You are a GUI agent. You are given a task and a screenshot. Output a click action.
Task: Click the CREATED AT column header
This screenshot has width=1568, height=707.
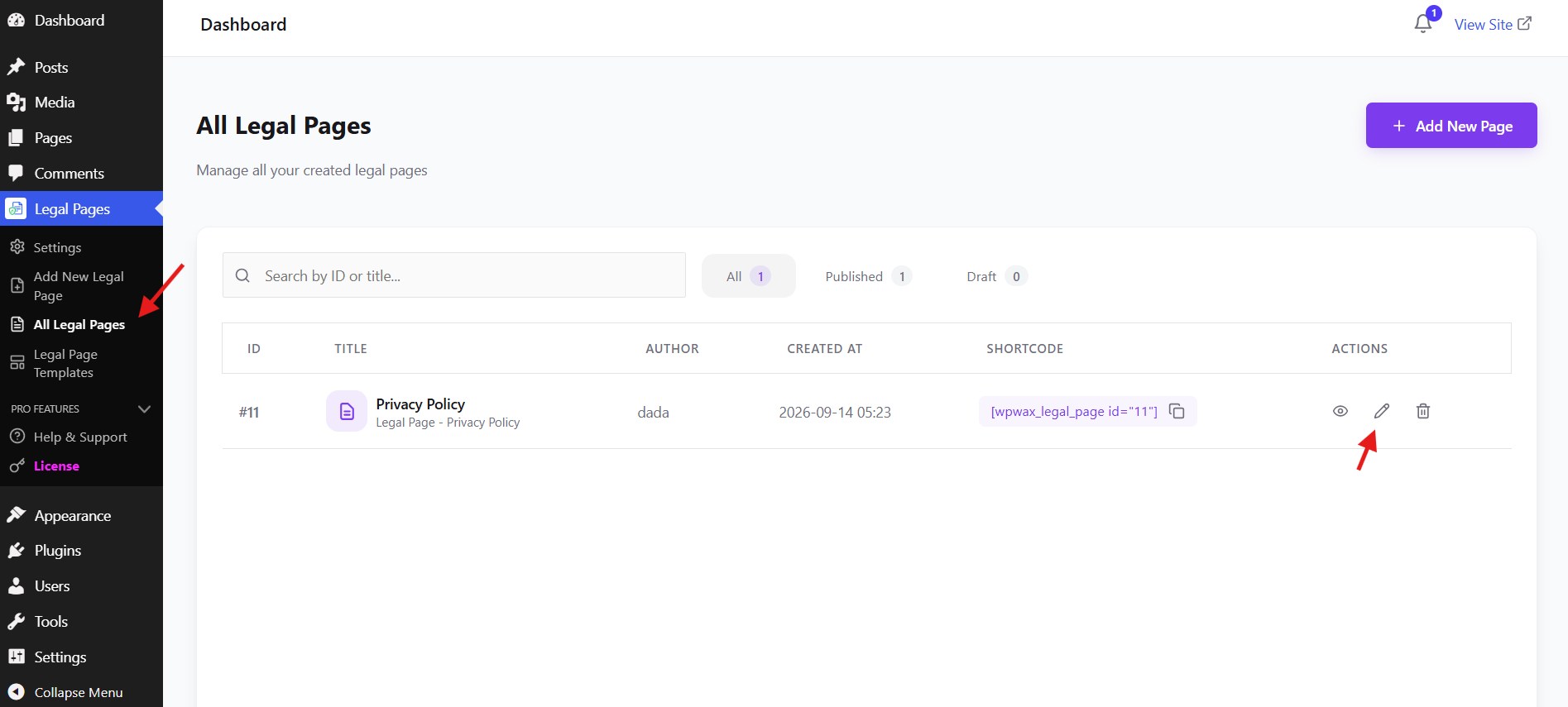[x=824, y=349]
